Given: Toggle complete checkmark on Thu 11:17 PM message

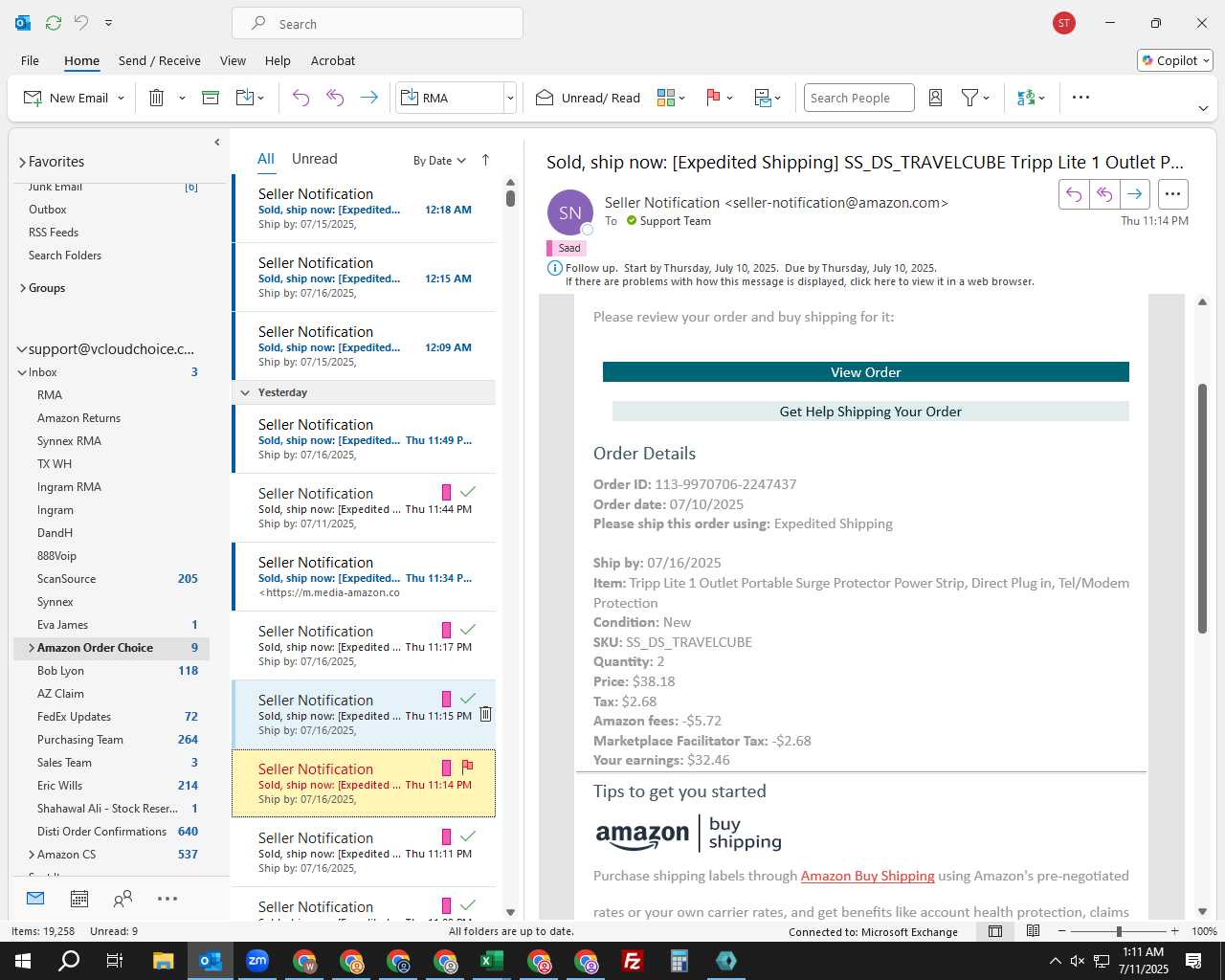Looking at the screenshot, I should coord(468,630).
